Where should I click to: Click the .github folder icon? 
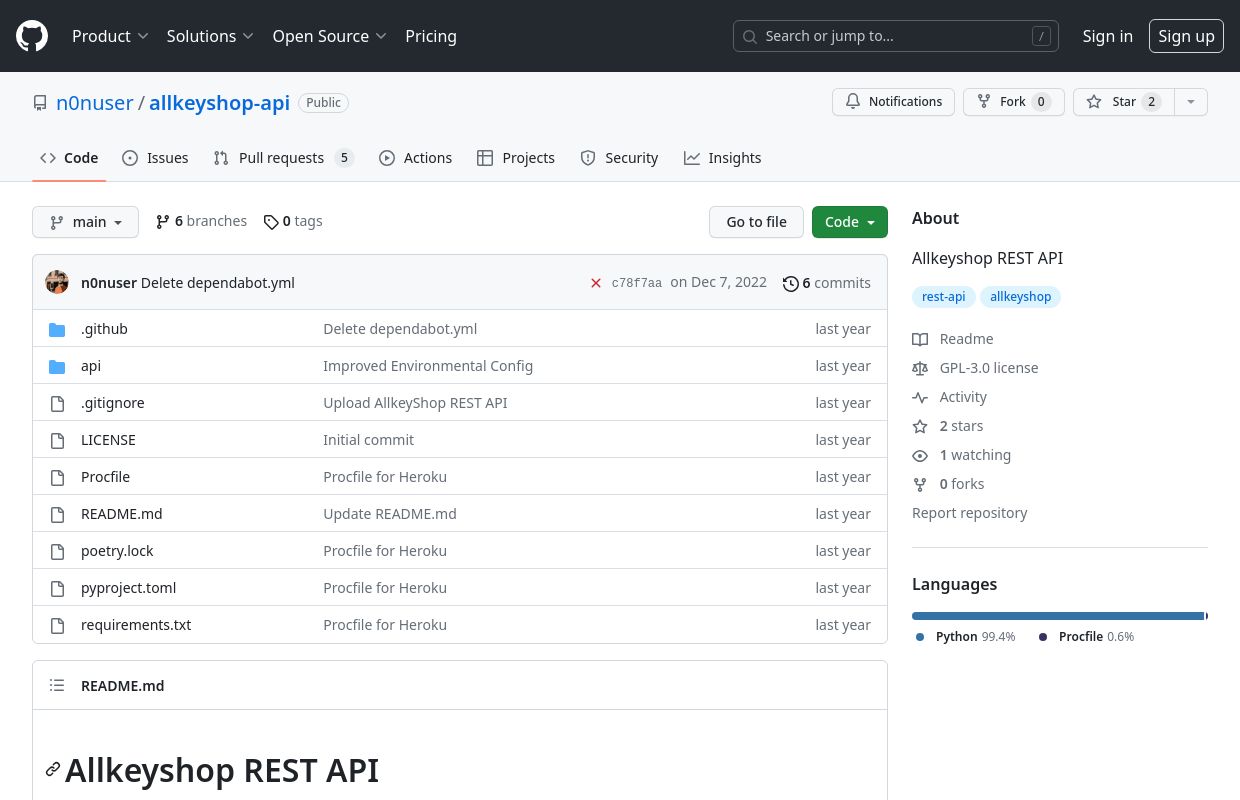[x=57, y=329]
